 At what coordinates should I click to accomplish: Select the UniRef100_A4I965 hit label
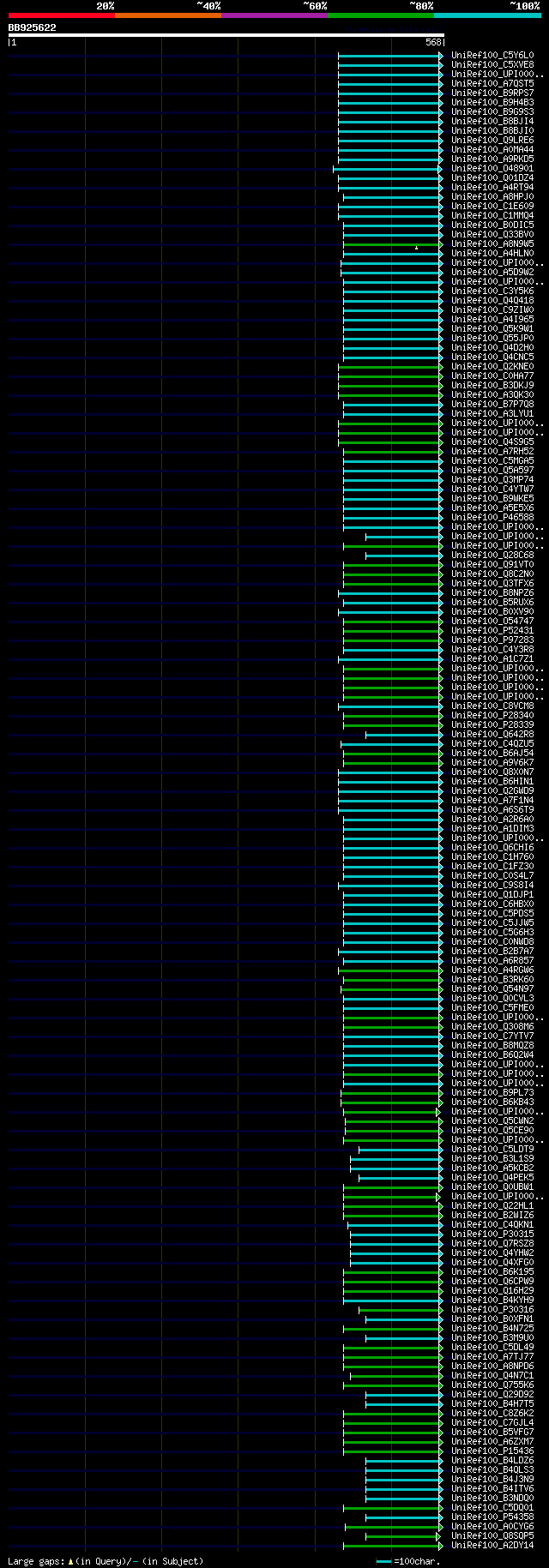point(492,319)
